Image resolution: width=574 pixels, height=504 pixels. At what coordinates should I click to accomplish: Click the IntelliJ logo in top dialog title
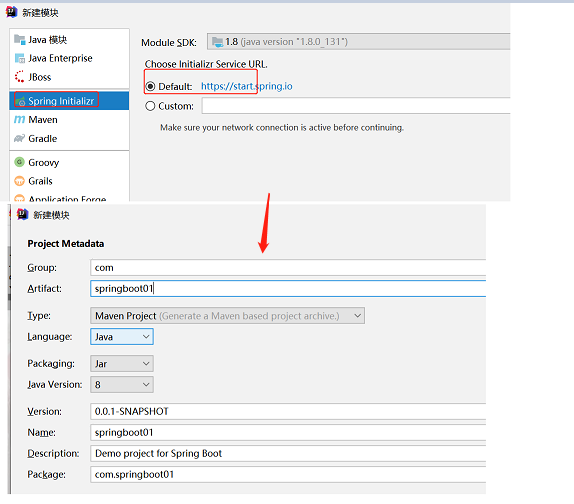coord(11,12)
